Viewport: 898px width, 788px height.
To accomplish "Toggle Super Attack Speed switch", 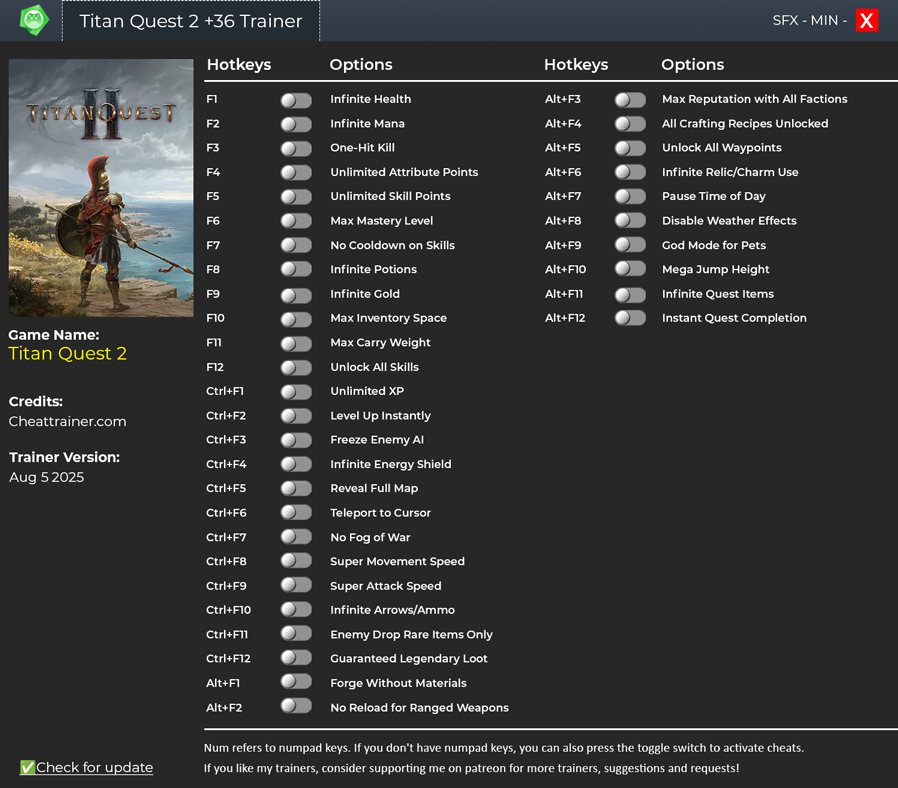I will pyautogui.click(x=296, y=585).
